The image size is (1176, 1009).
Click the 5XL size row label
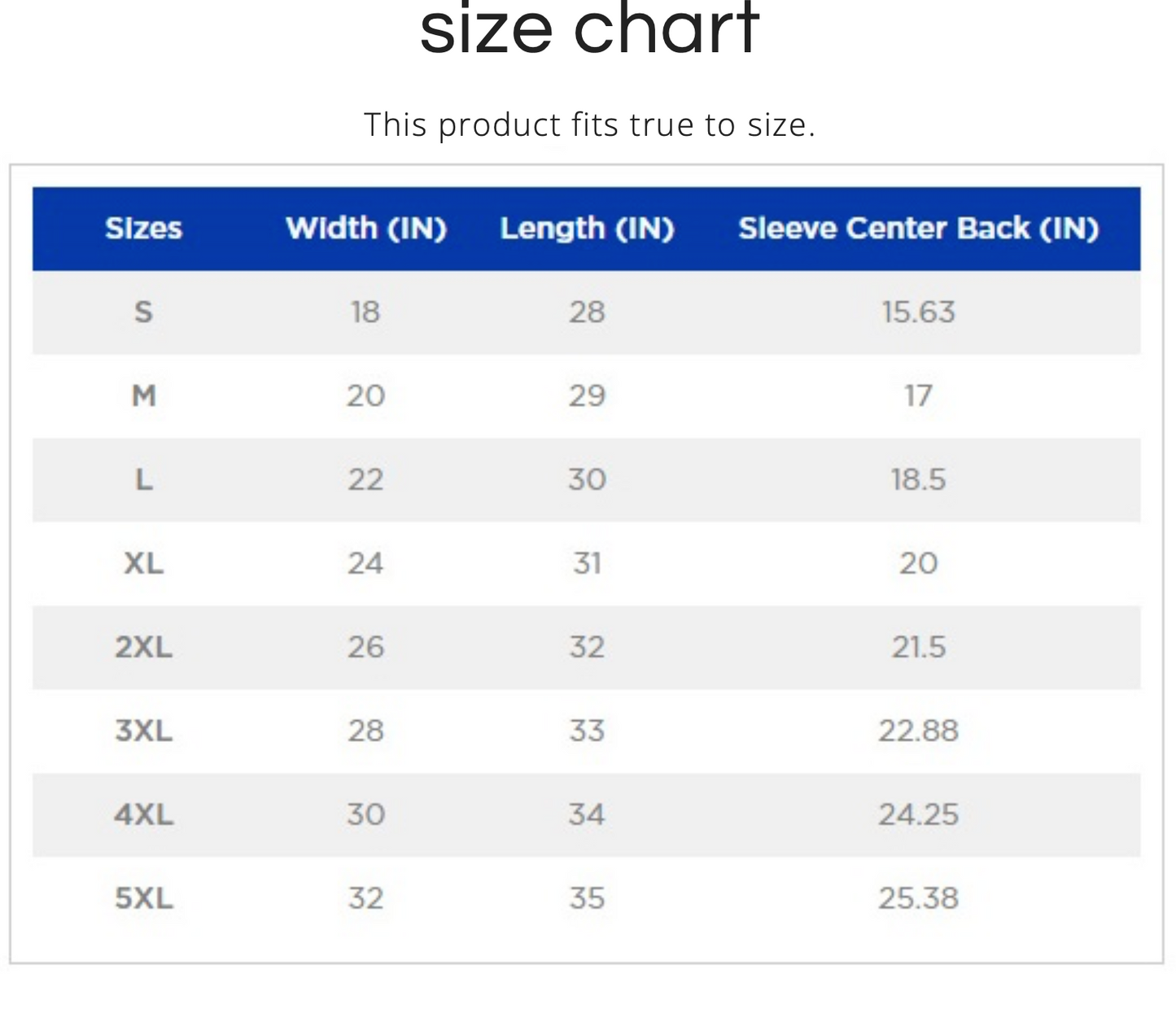[x=144, y=898]
